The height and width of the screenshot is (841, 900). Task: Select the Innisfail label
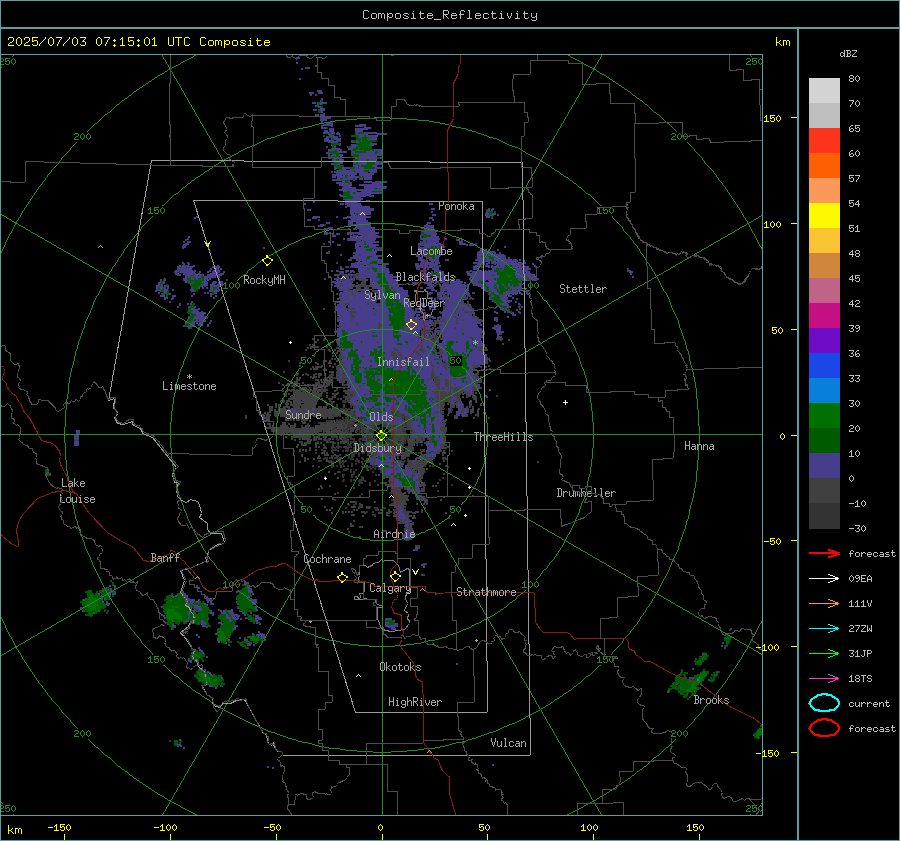[x=403, y=362]
